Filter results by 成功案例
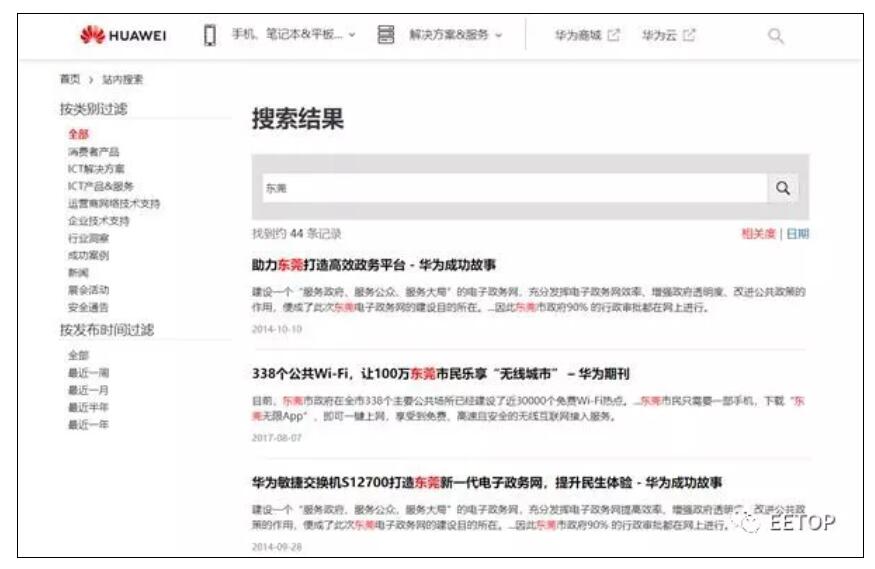This screenshot has width=875, height=569. (x=88, y=255)
